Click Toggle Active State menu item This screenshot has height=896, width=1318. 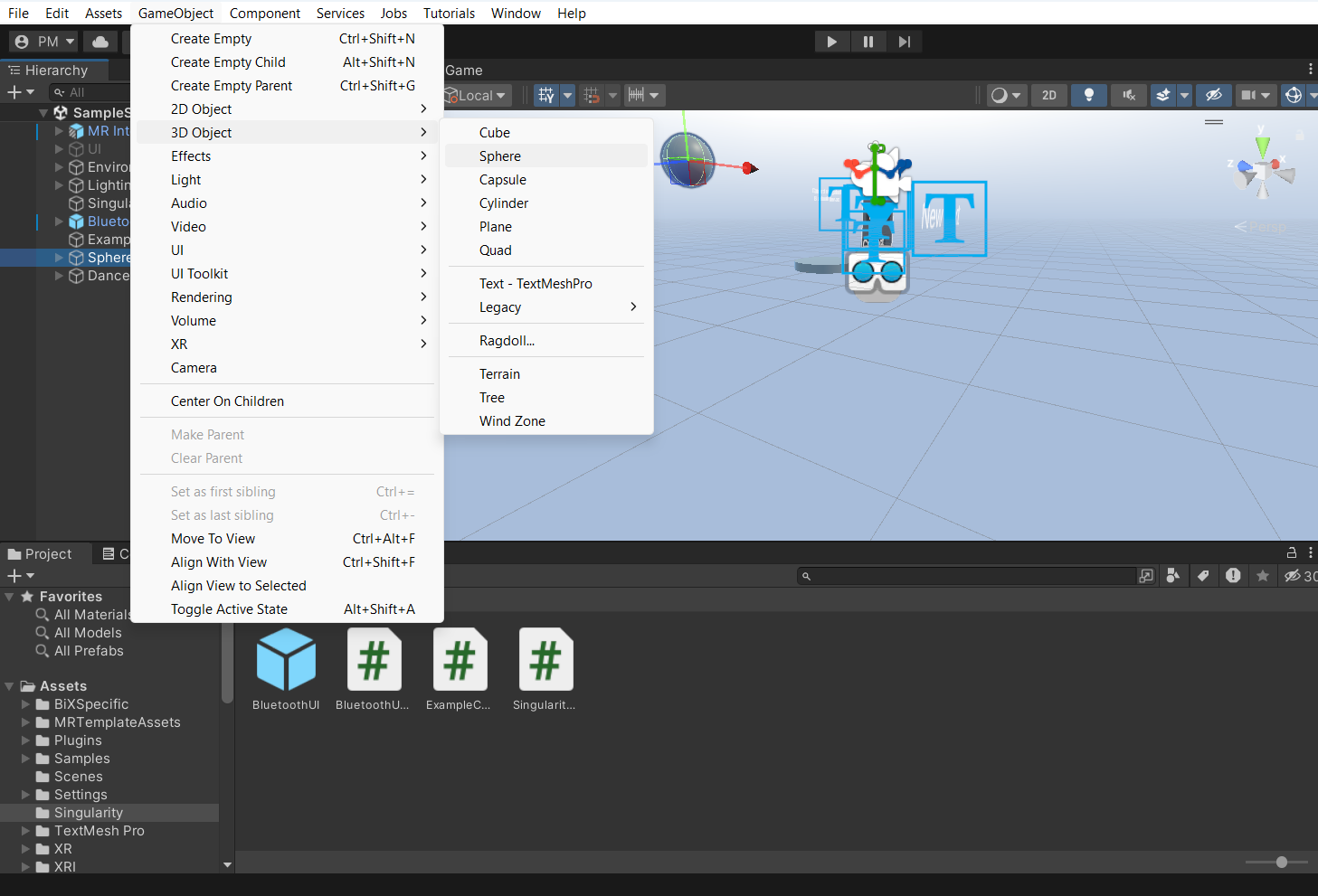[288, 609]
